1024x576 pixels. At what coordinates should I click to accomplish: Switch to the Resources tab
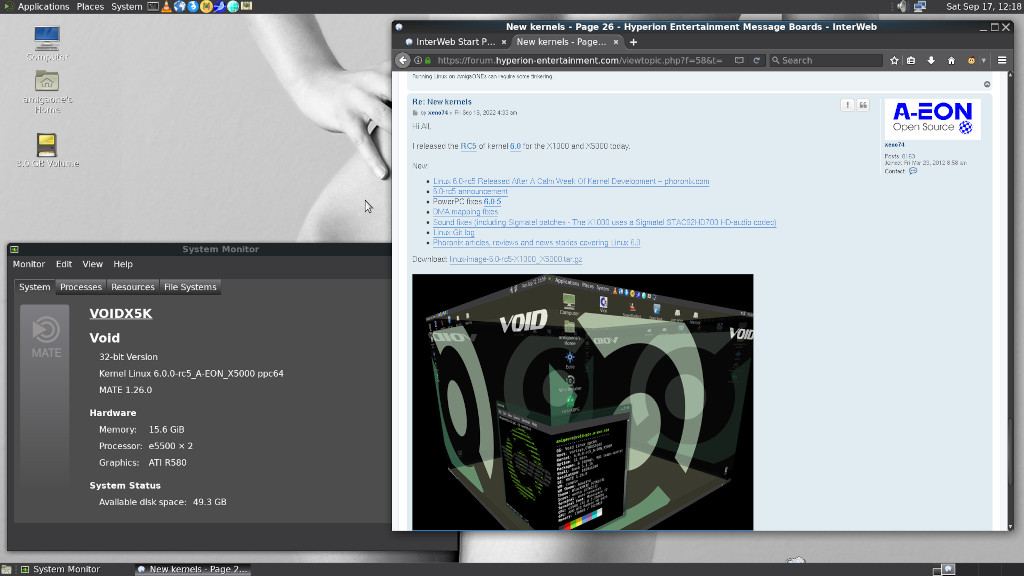[x=133, y=287]
